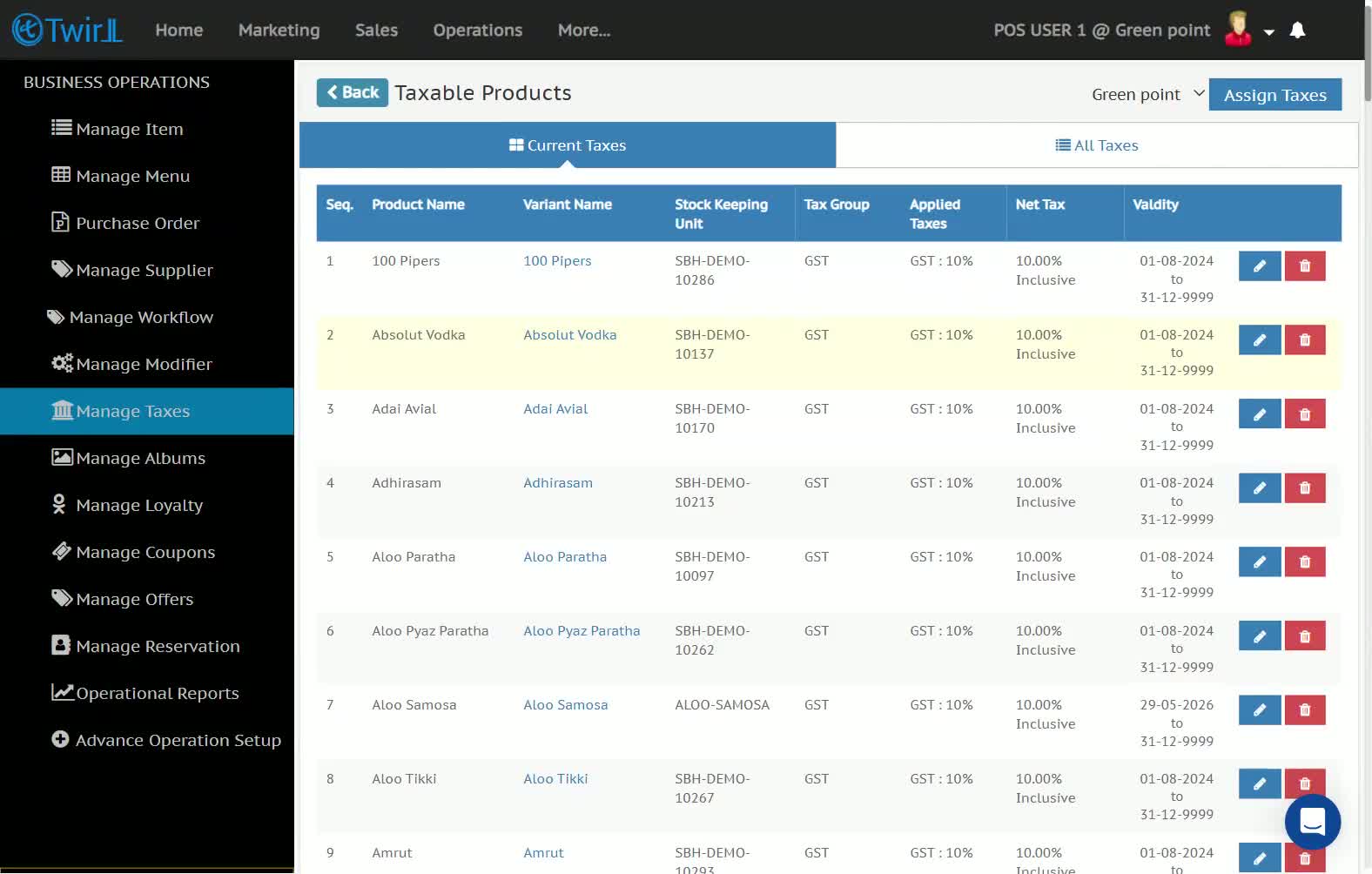This screenshot has height=874, width=1372.
Task: Remove the Adhirasam tax with trash icon
Action: coord(1305,487)
